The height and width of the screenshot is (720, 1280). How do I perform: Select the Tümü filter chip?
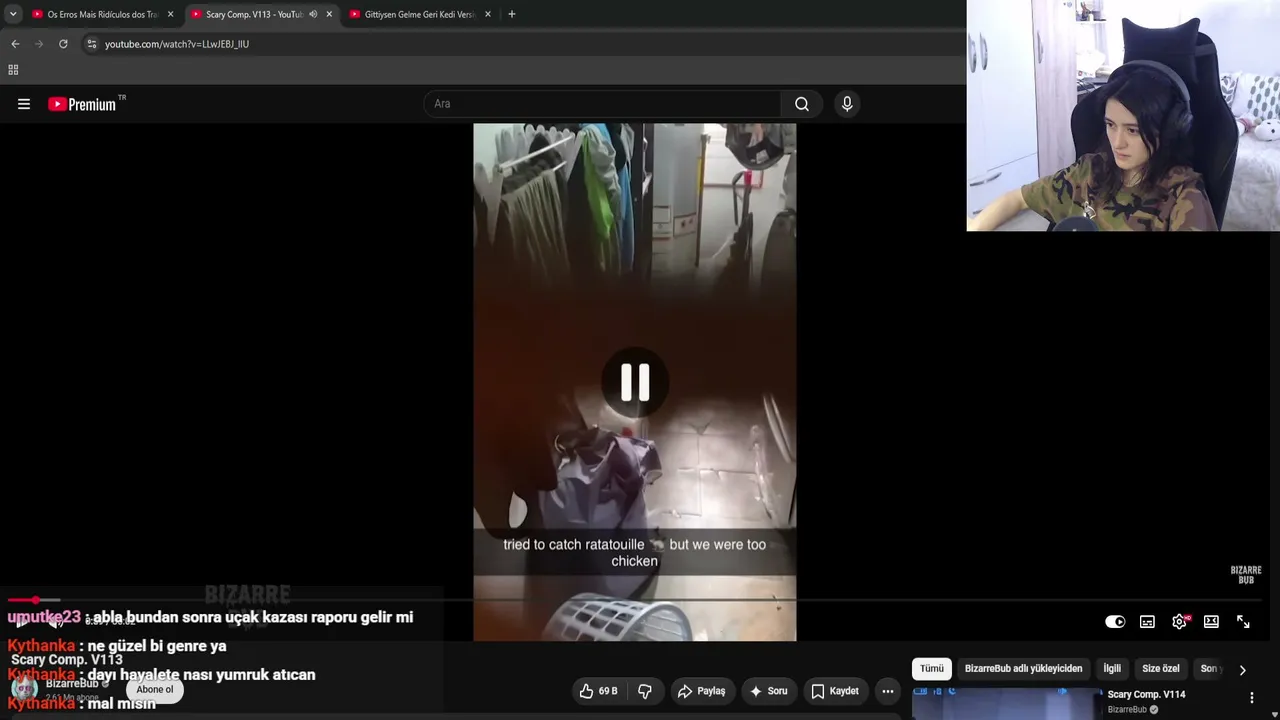[931, 669]
